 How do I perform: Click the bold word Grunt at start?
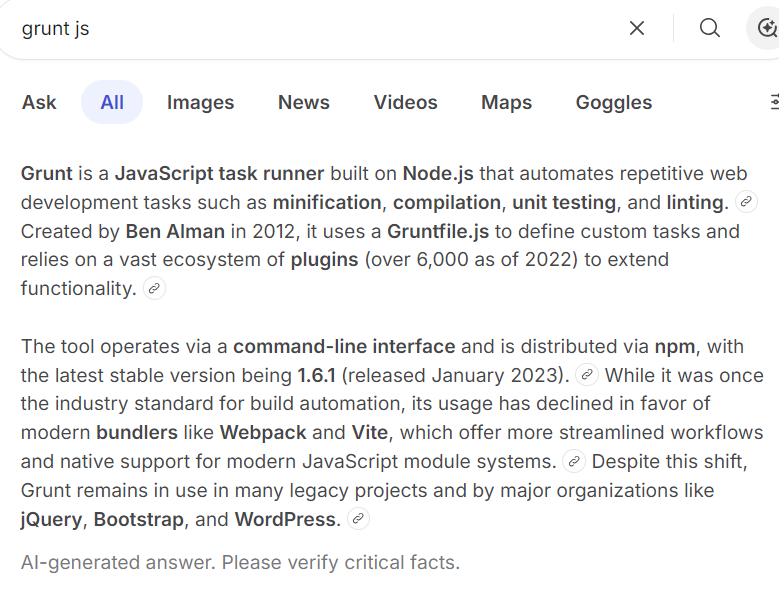pos(47,174)
